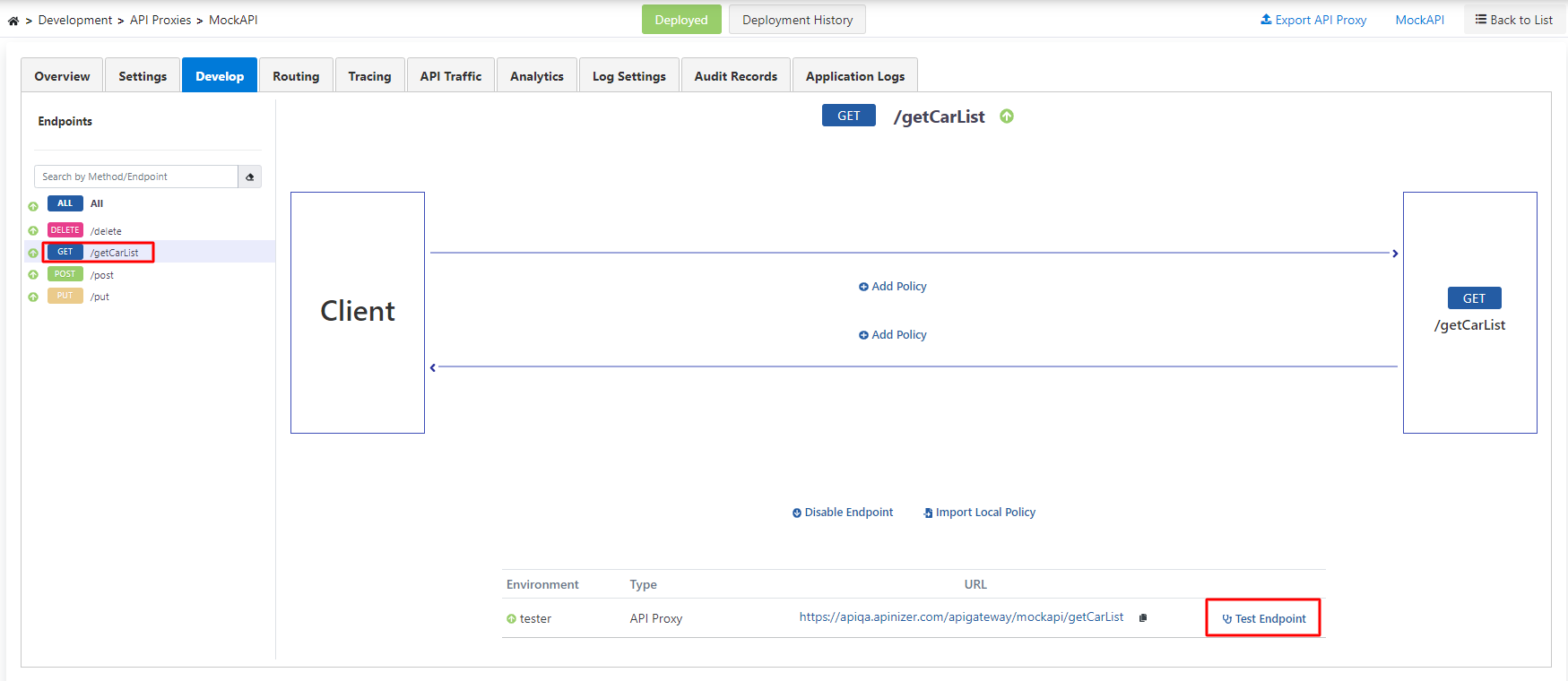The image size is (1568, 681).
Task: Switch to the Develop tab
Action: (x=220, y=76)
